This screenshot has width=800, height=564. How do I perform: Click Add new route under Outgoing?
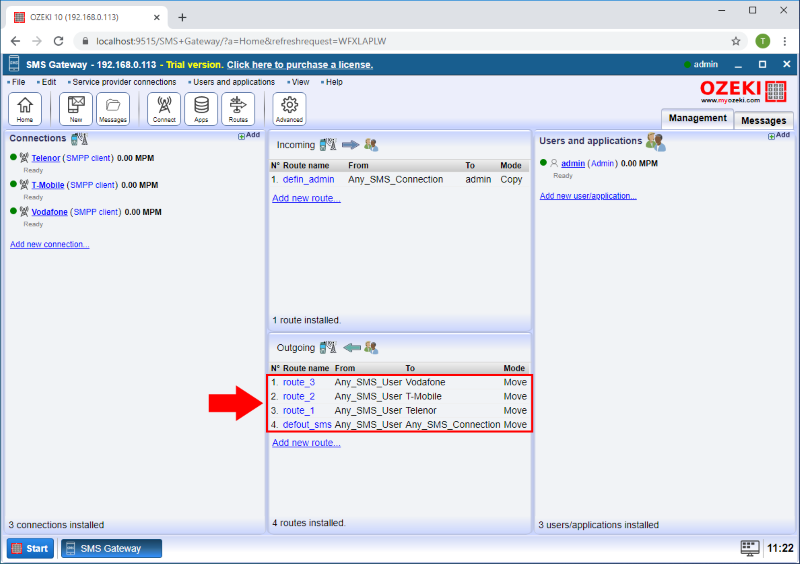306,443
